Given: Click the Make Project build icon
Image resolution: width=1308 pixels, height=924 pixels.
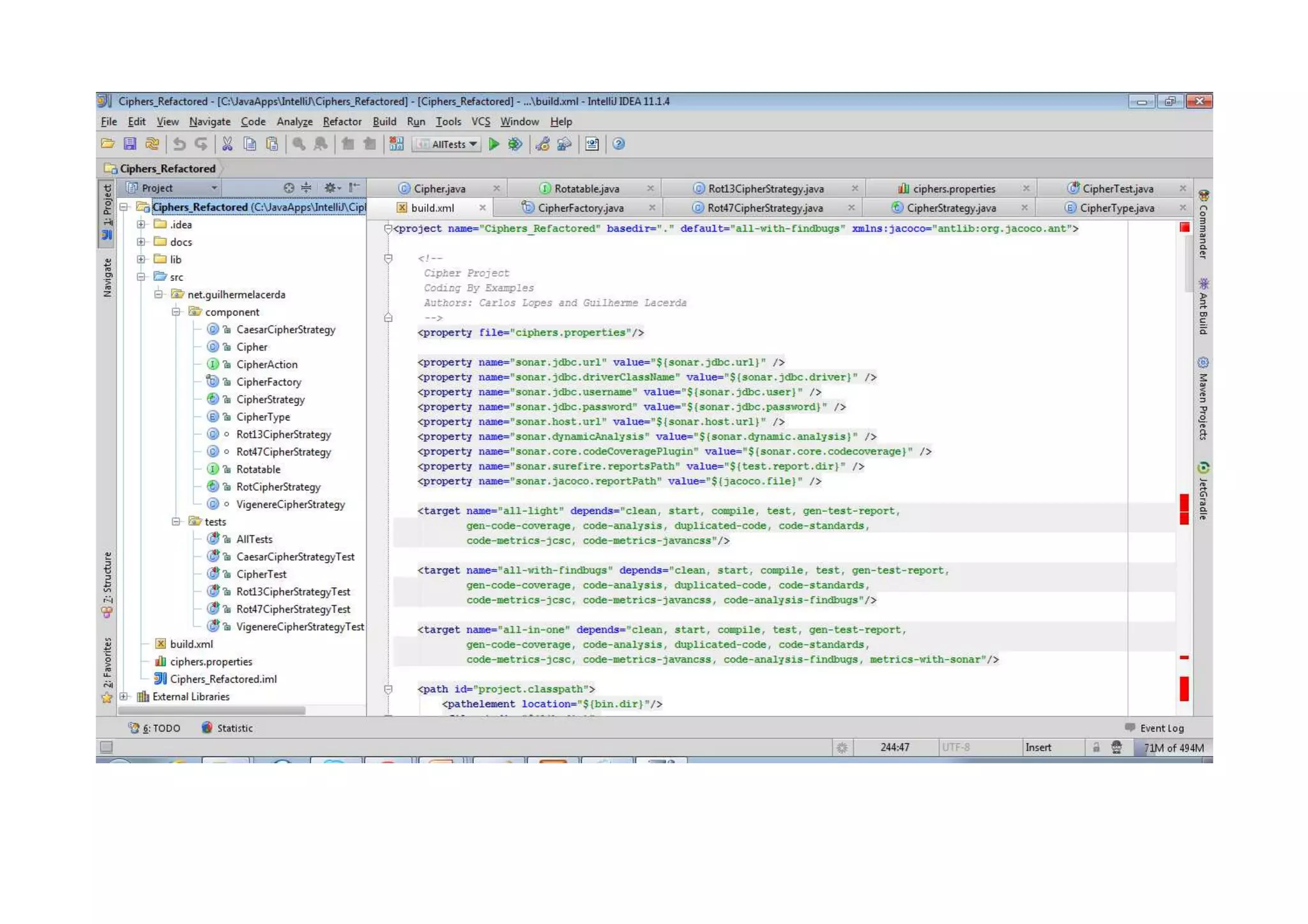Looking at the screenshot, I should click(396, 144).
